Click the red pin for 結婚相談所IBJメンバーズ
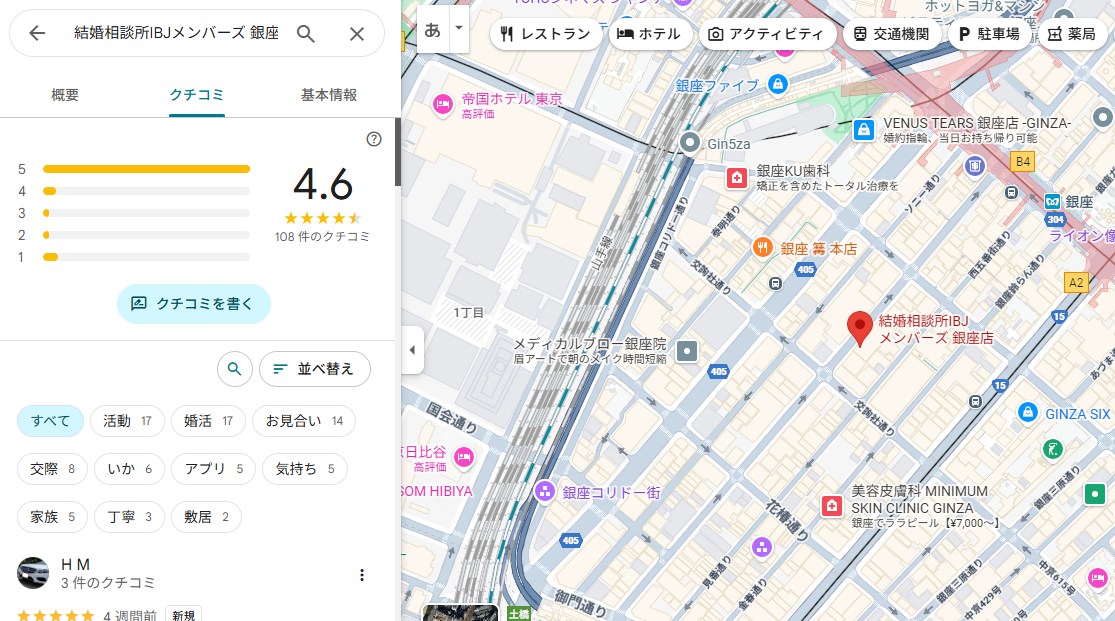1115x621 pixels. click(858, 328)
